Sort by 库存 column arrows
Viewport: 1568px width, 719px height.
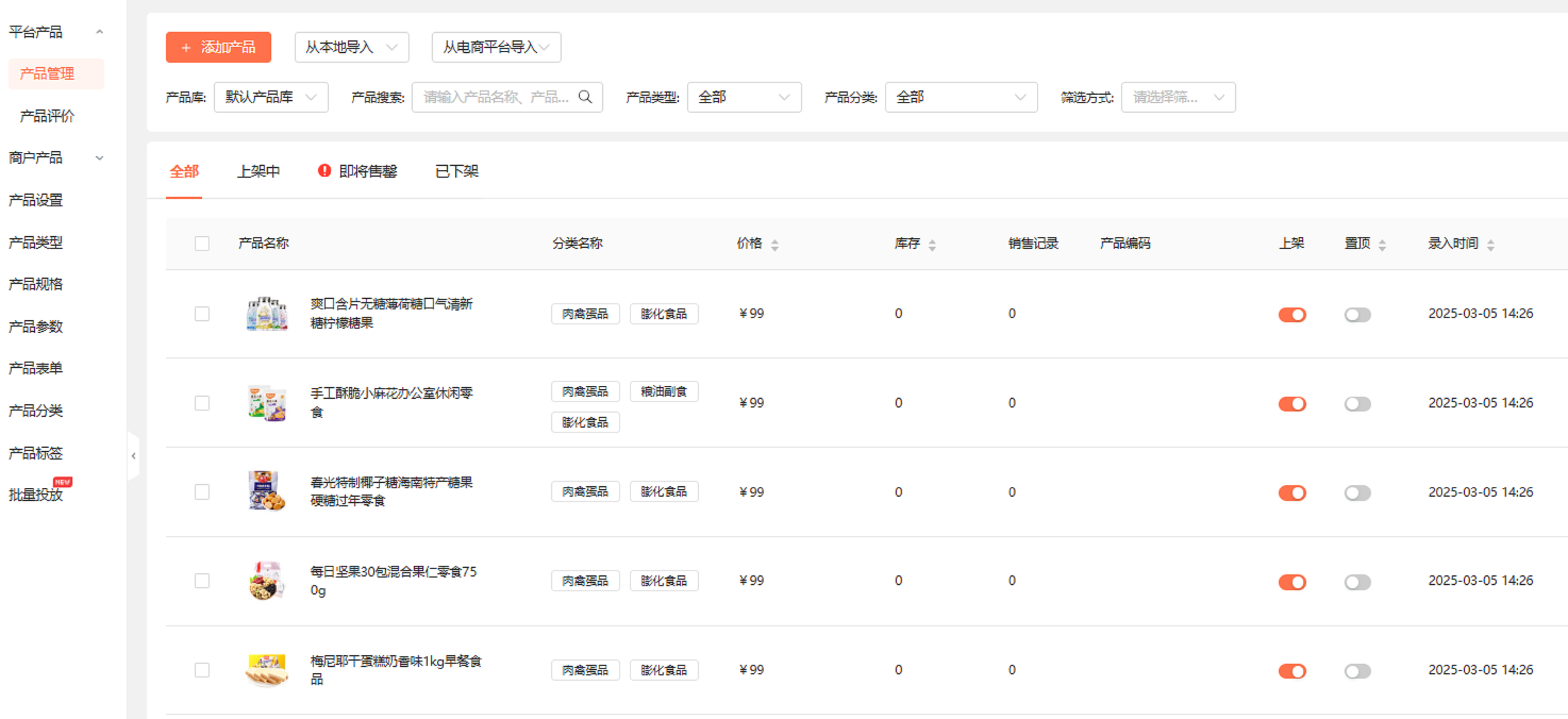click(932, 245)
